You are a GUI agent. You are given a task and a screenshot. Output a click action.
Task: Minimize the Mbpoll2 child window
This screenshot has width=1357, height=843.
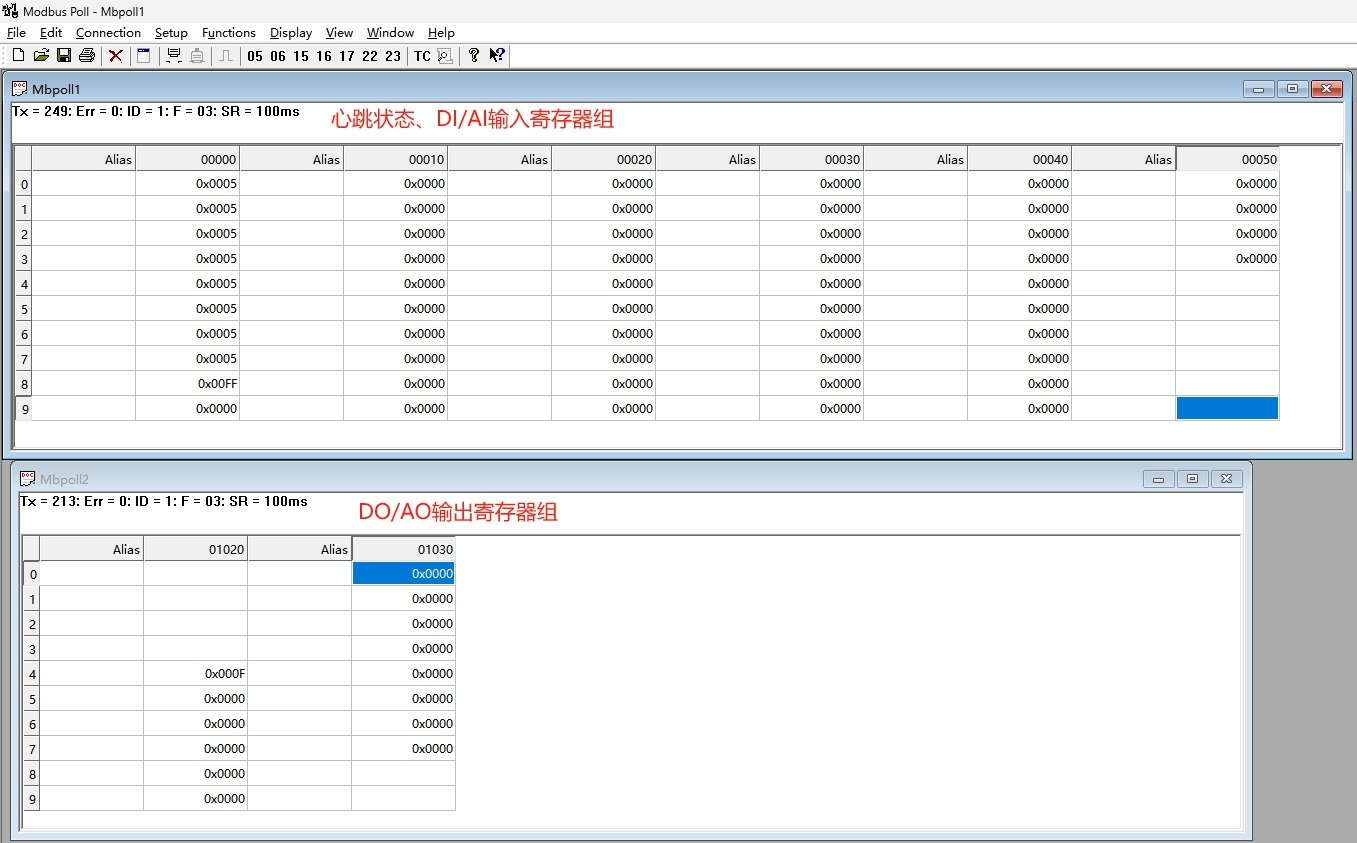coord(1158,479)
